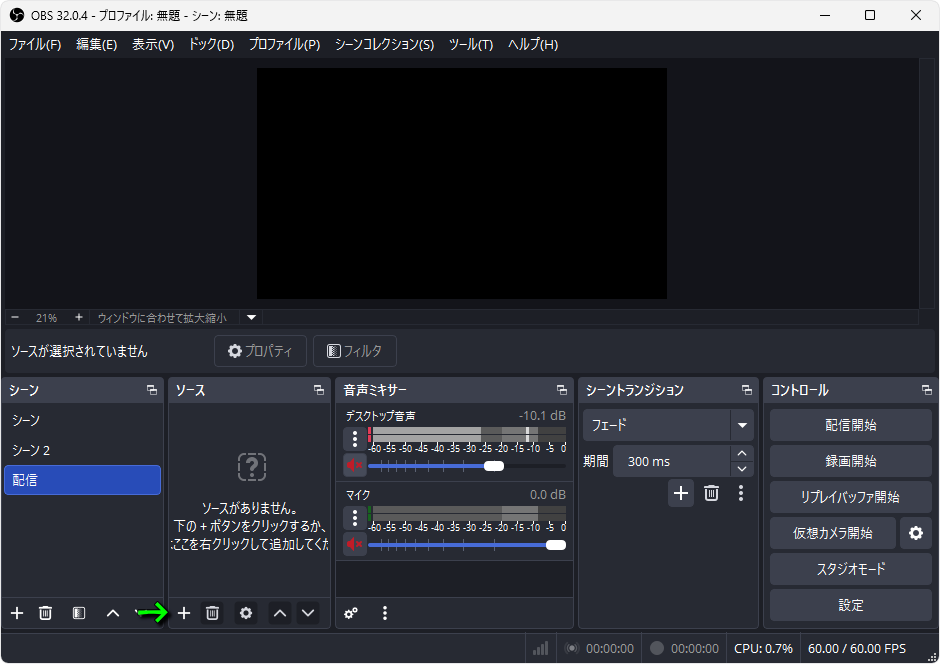Float the 音声ミキサー dock with its popout icon

click(562, 390)
